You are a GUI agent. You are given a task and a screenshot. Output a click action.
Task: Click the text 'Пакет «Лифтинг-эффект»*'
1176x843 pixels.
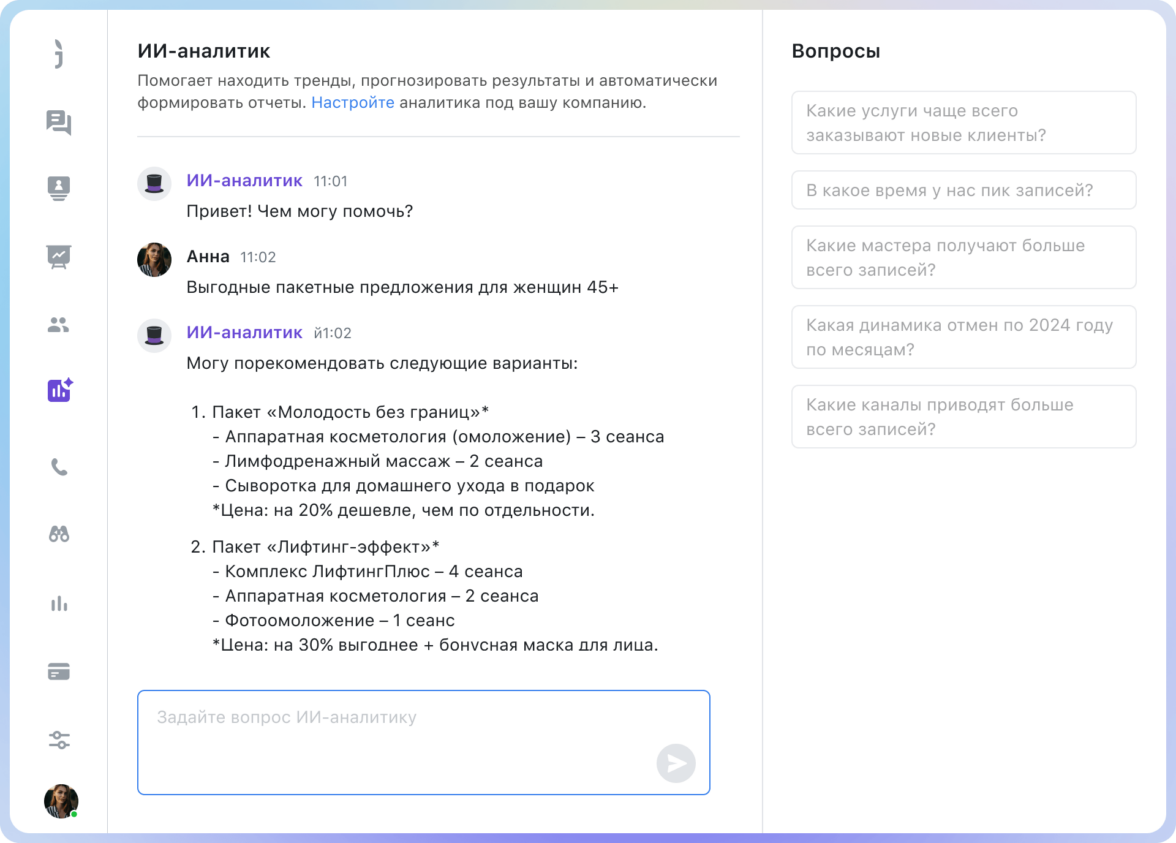[x=326, y=547]
